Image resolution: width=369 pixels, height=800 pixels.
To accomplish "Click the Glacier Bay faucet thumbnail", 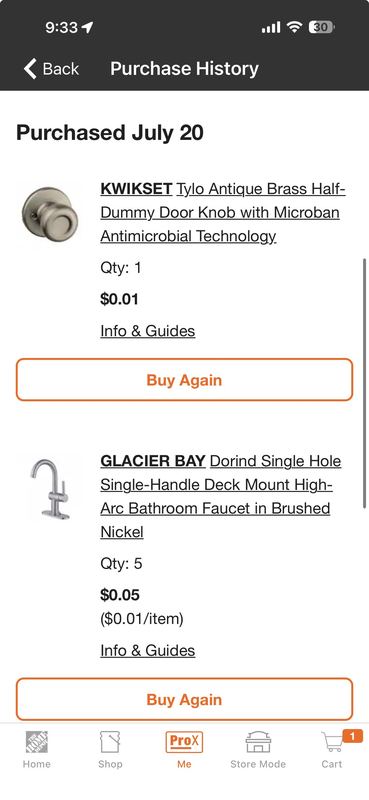I will pyautogui.click(x=50, y=489).
